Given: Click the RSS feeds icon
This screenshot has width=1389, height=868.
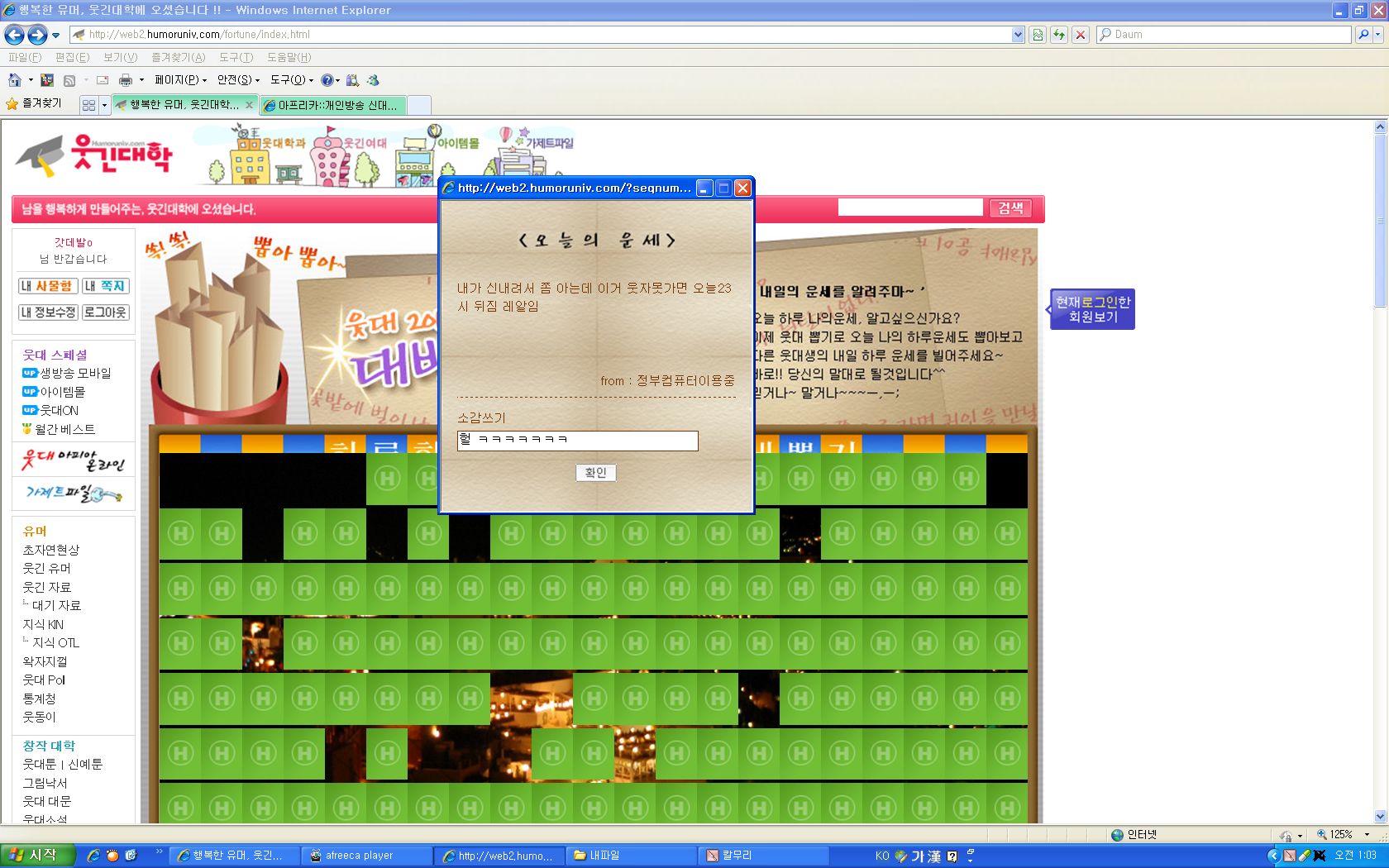Looking at the screenshot, I should pyautogui.click(x=69, y=80).
